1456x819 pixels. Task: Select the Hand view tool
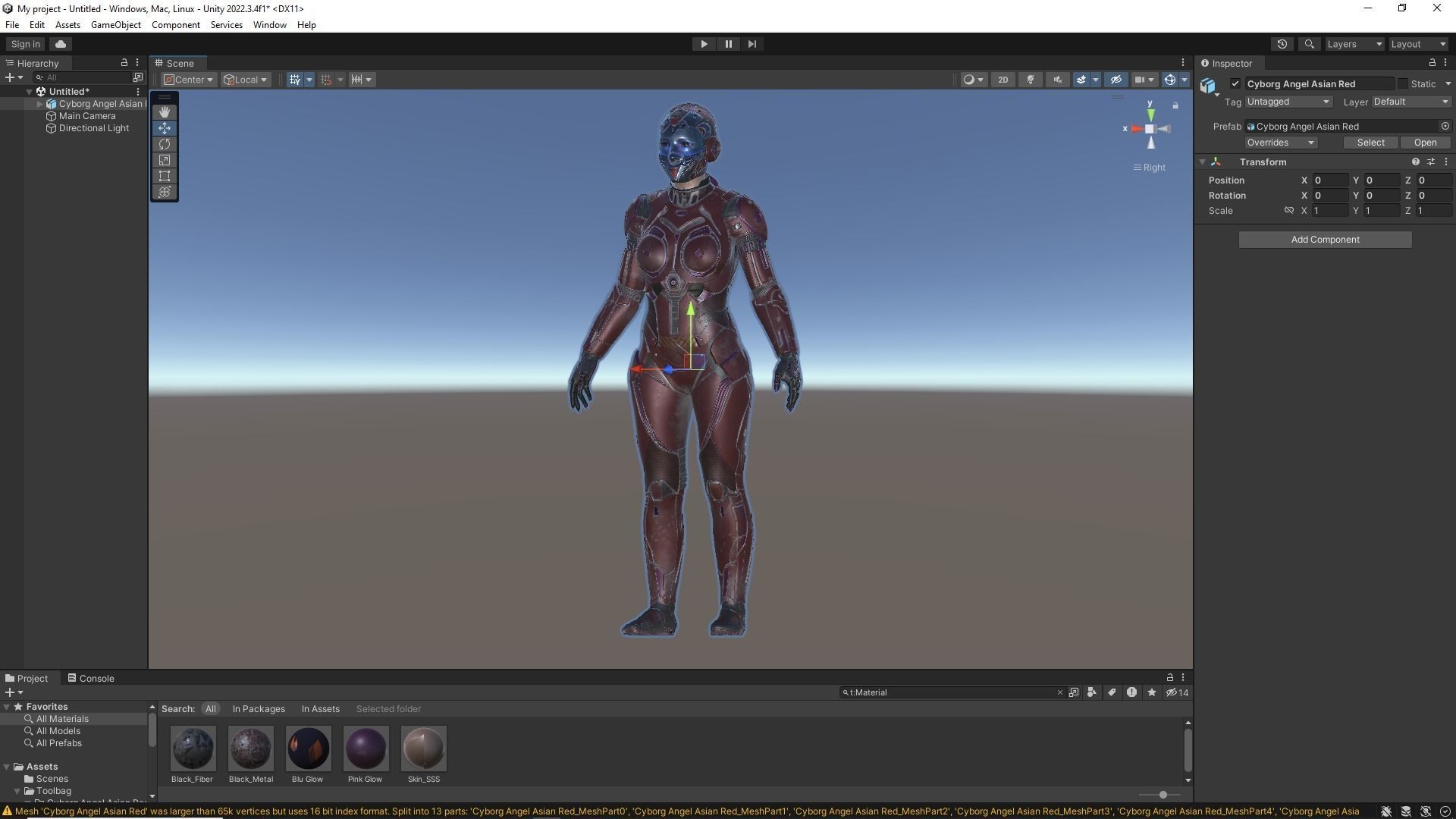[165, 112]
